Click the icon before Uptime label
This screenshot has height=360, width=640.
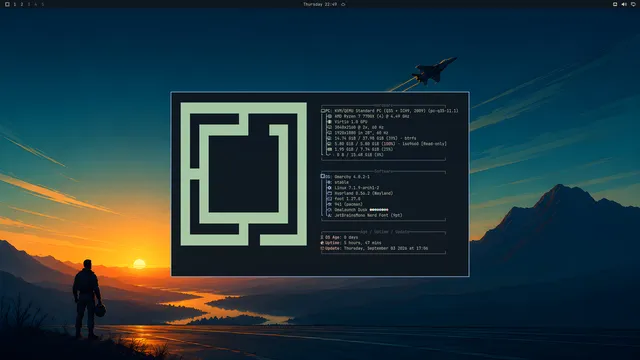pos(322,243)
